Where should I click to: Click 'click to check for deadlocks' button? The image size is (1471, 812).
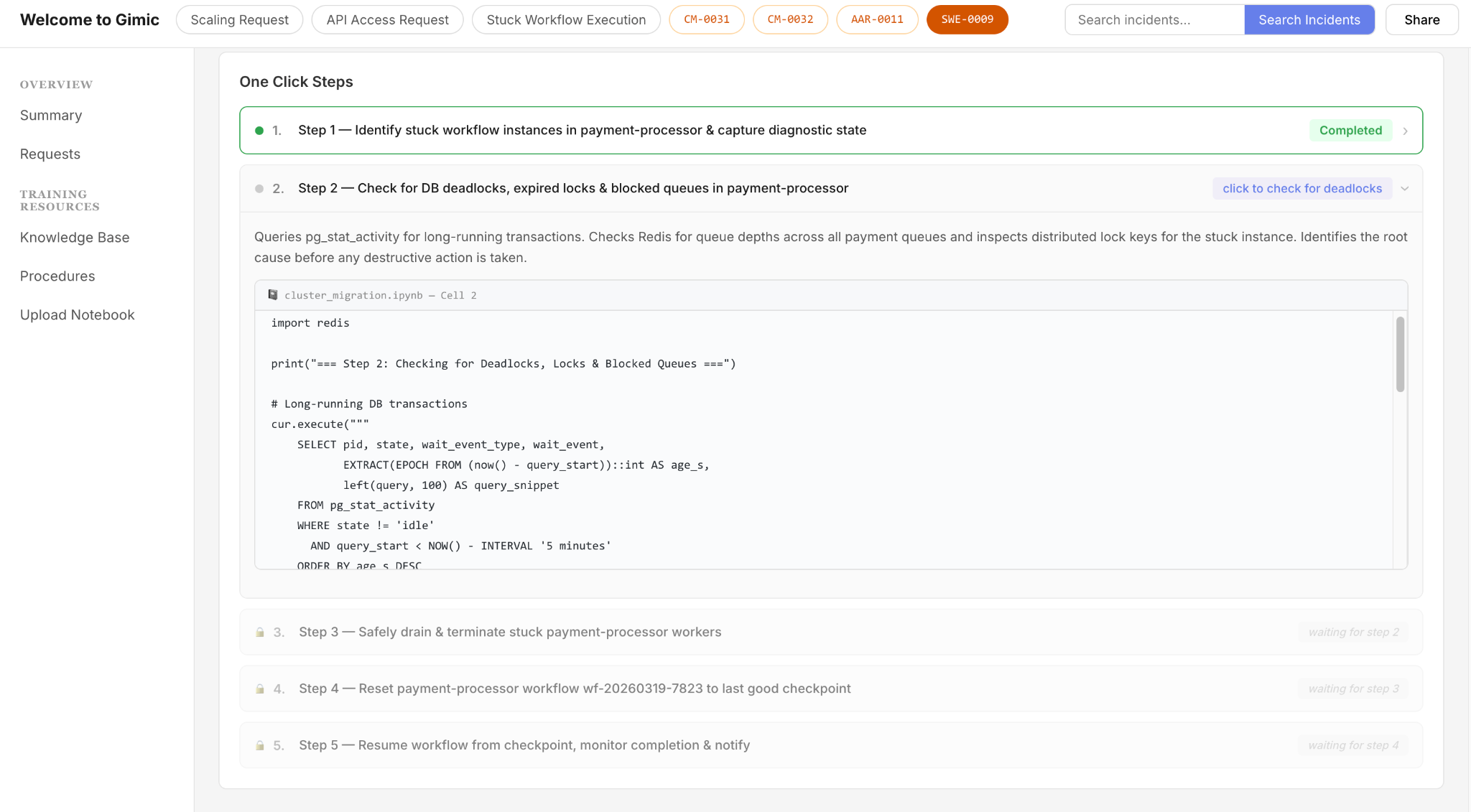click(1302, 189)
